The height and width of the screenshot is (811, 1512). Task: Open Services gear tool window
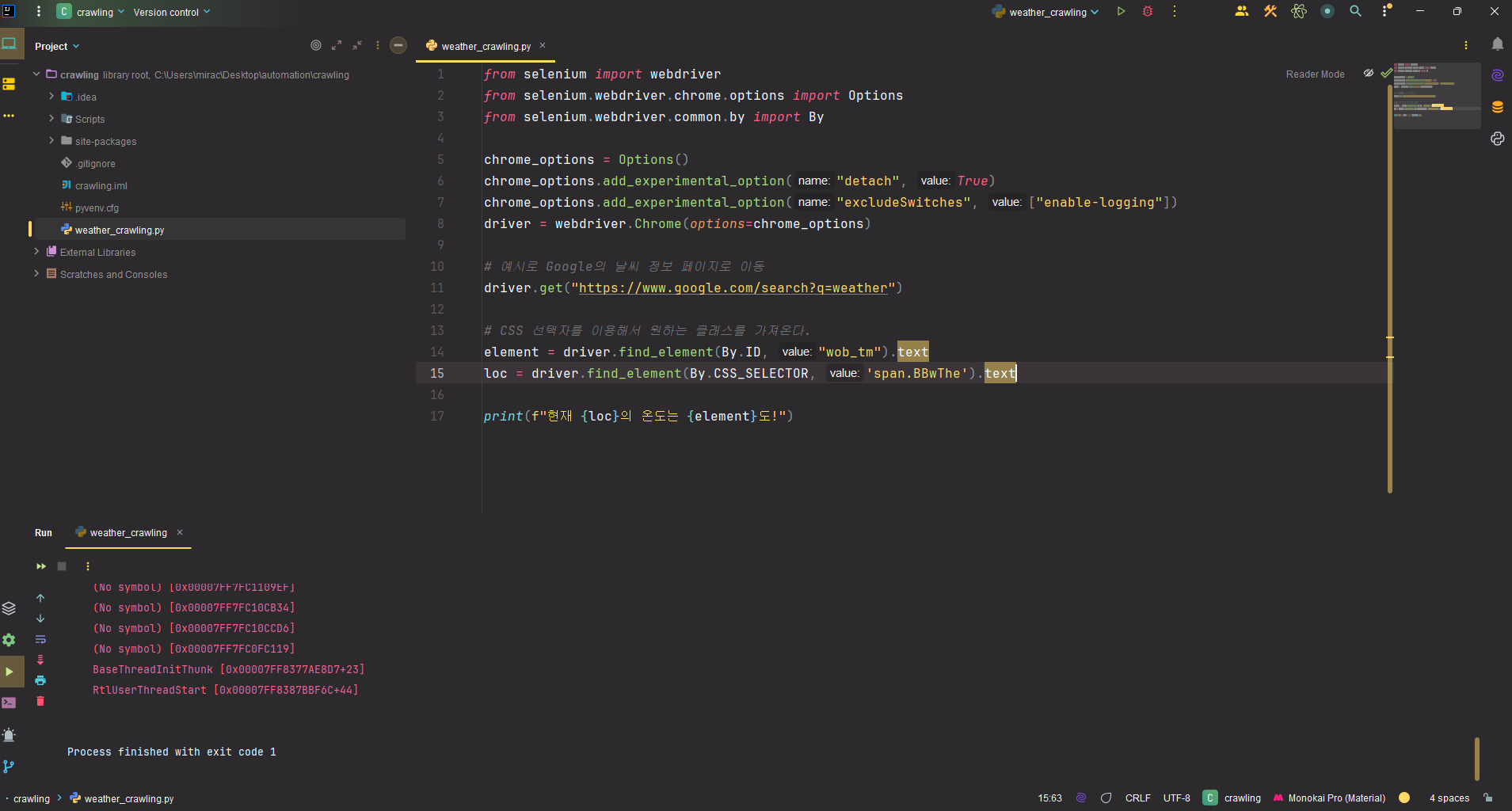tap(9, 640)
